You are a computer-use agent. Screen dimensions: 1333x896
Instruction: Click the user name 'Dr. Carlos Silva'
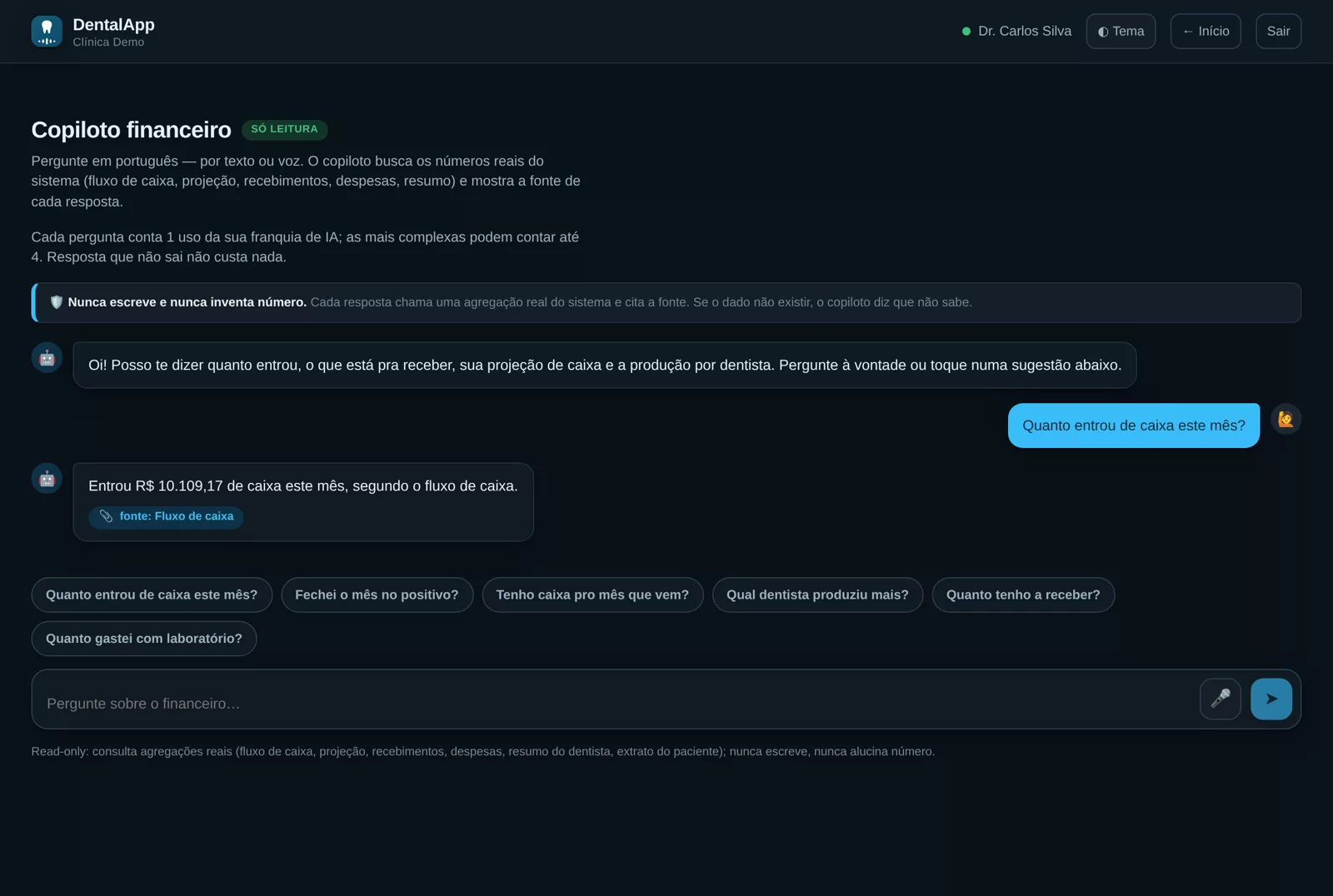1025,32
